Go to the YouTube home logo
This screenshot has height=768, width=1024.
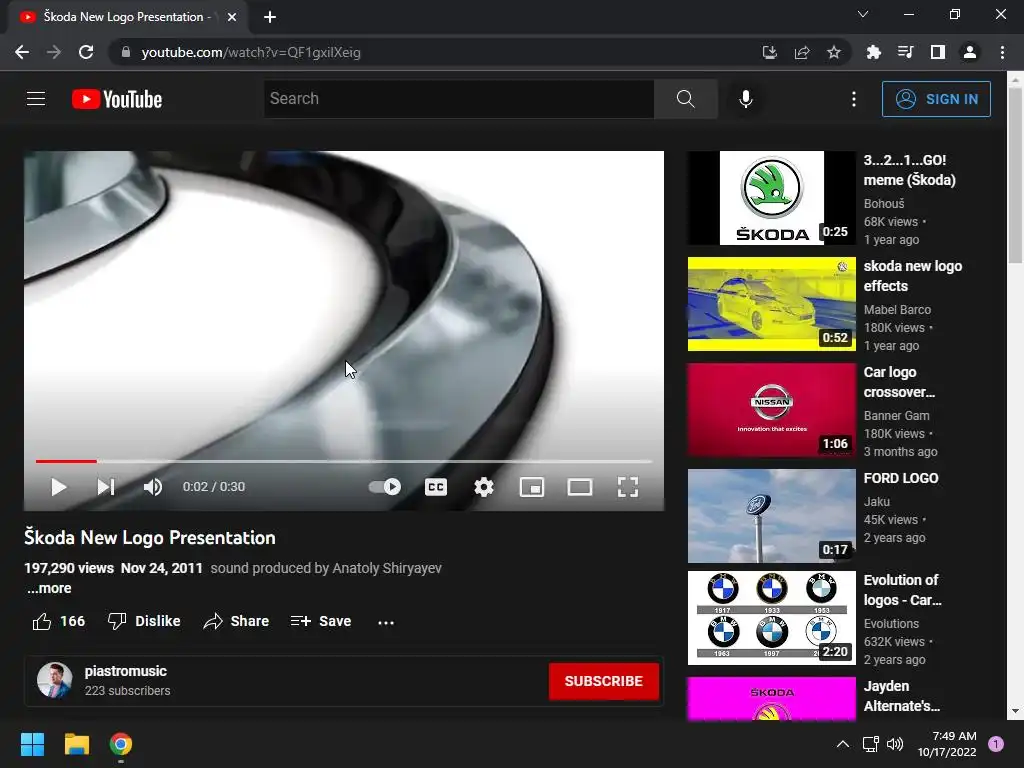[117, 99]
